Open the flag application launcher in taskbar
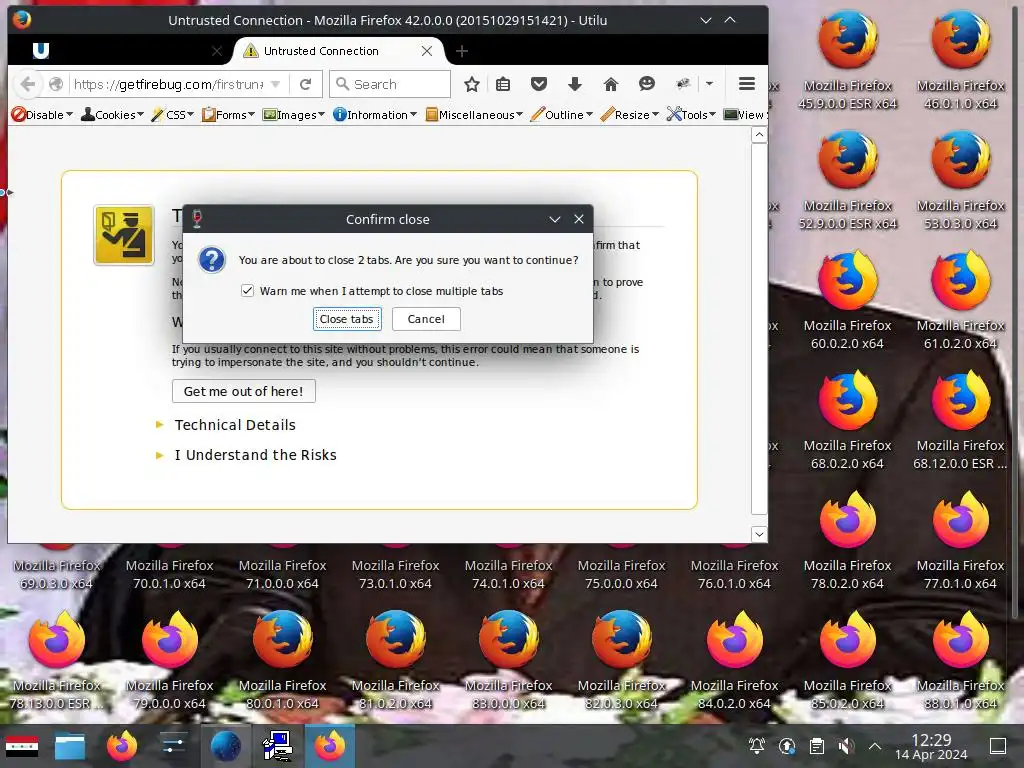 [x=22, y=746]
